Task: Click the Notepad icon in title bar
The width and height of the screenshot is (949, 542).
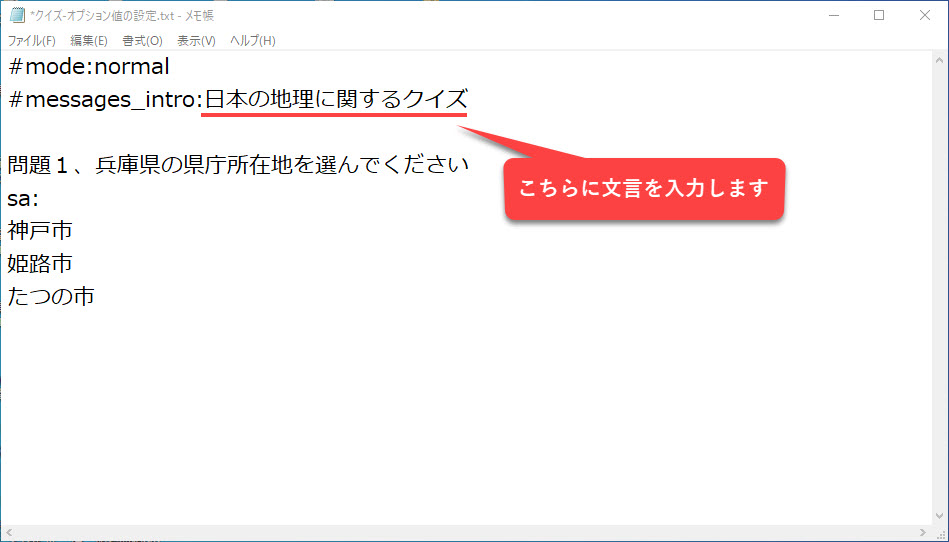Action: pyautogui.click(x=17, y=15)
